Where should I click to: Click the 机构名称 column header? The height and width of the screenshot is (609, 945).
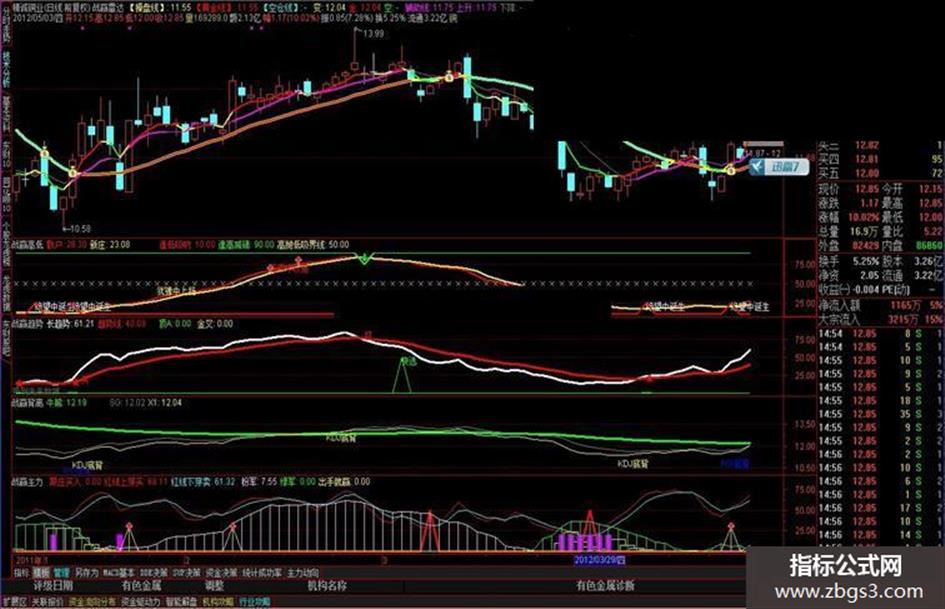click(327, 585)
